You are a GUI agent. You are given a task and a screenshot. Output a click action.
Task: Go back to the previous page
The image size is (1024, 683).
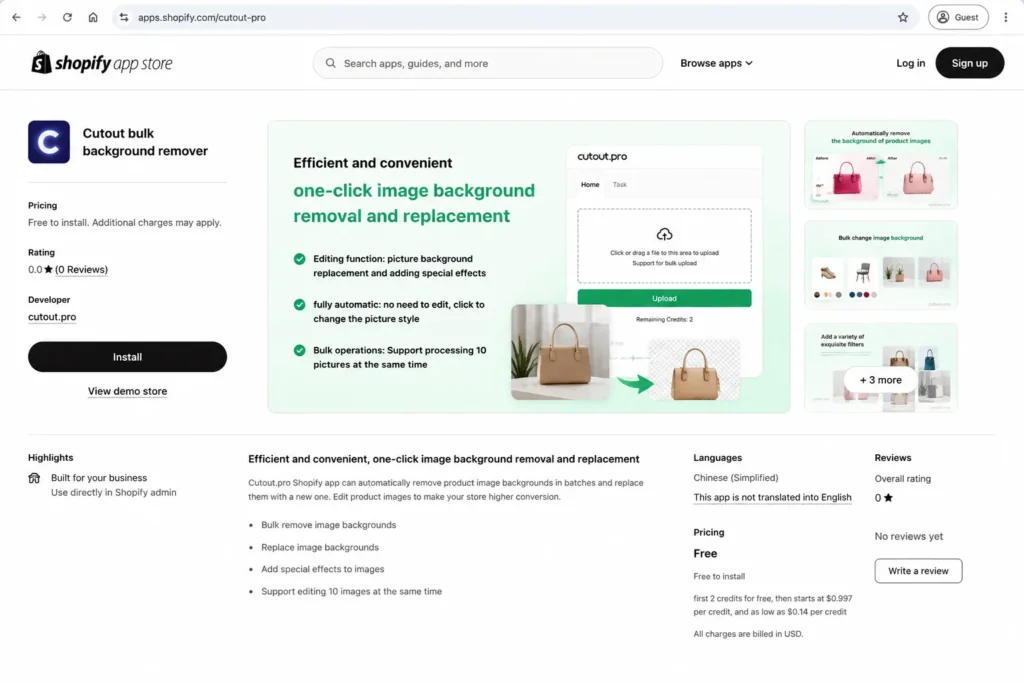point(16,18)
